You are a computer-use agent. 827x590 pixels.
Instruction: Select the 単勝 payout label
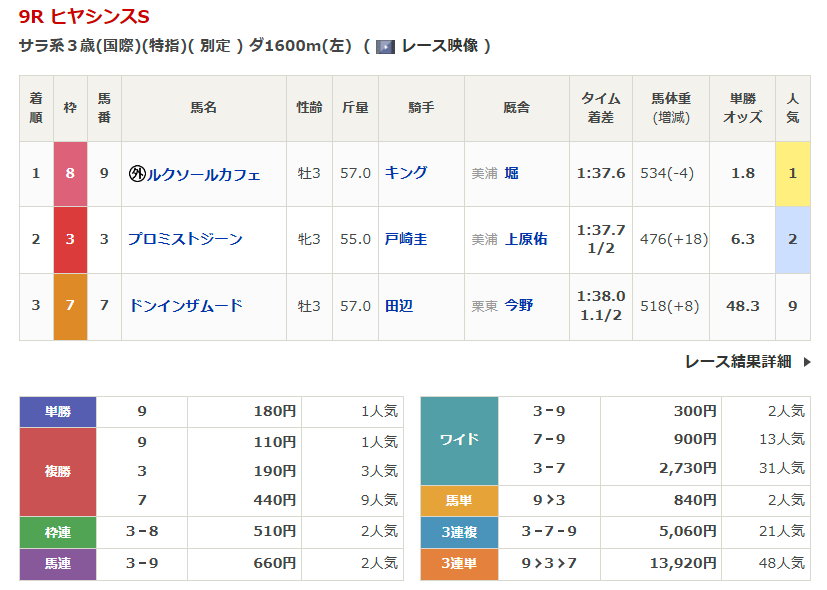click(x=58, y=411)
